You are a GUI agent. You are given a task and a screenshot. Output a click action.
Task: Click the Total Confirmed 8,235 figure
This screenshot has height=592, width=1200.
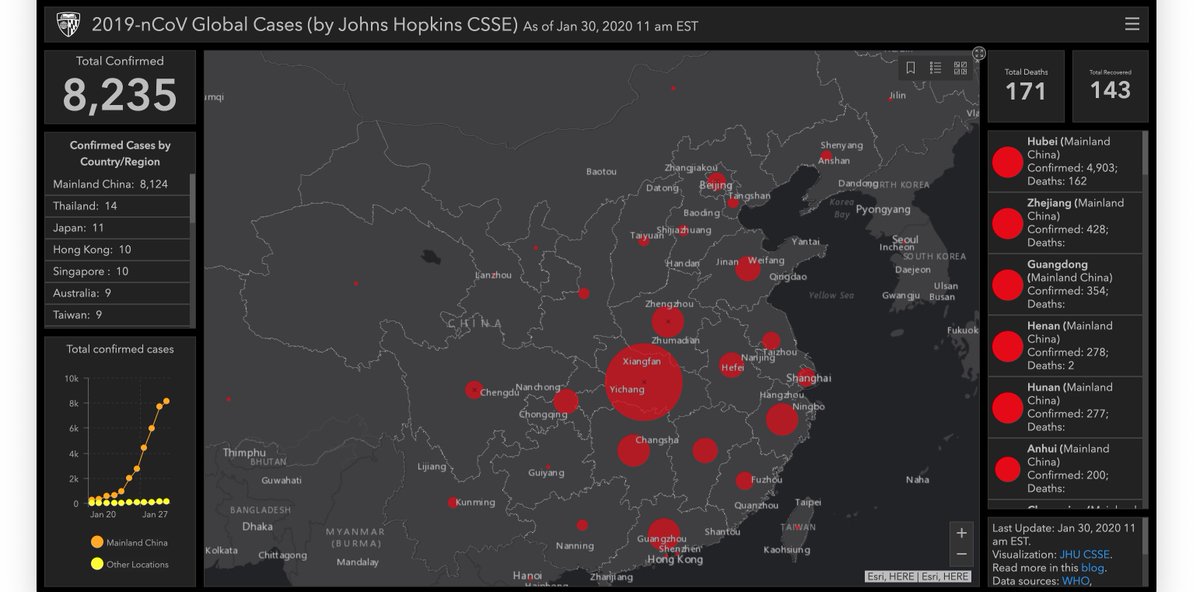pos(120,95)
